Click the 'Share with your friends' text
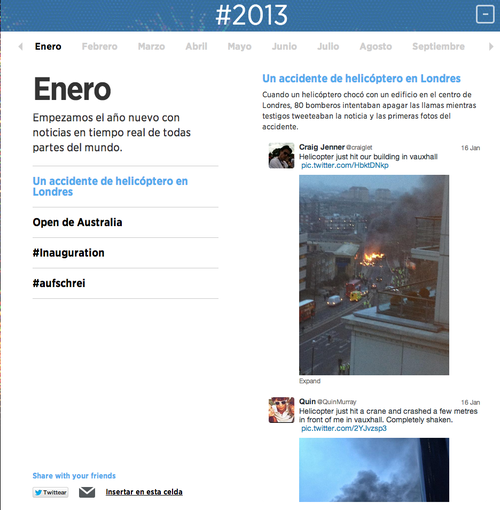The height and width of the screenshot is (510, 500). click(x=74, y=476)
